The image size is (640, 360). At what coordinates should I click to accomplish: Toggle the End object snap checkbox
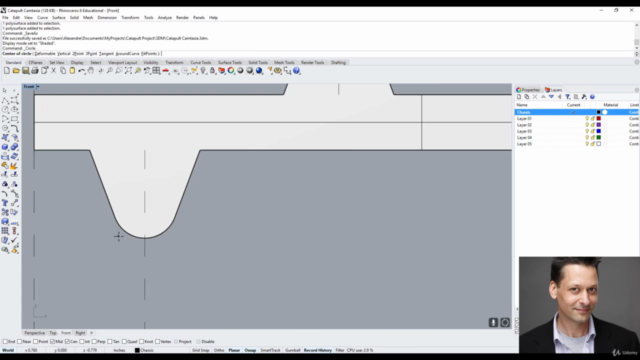[5, 342]
